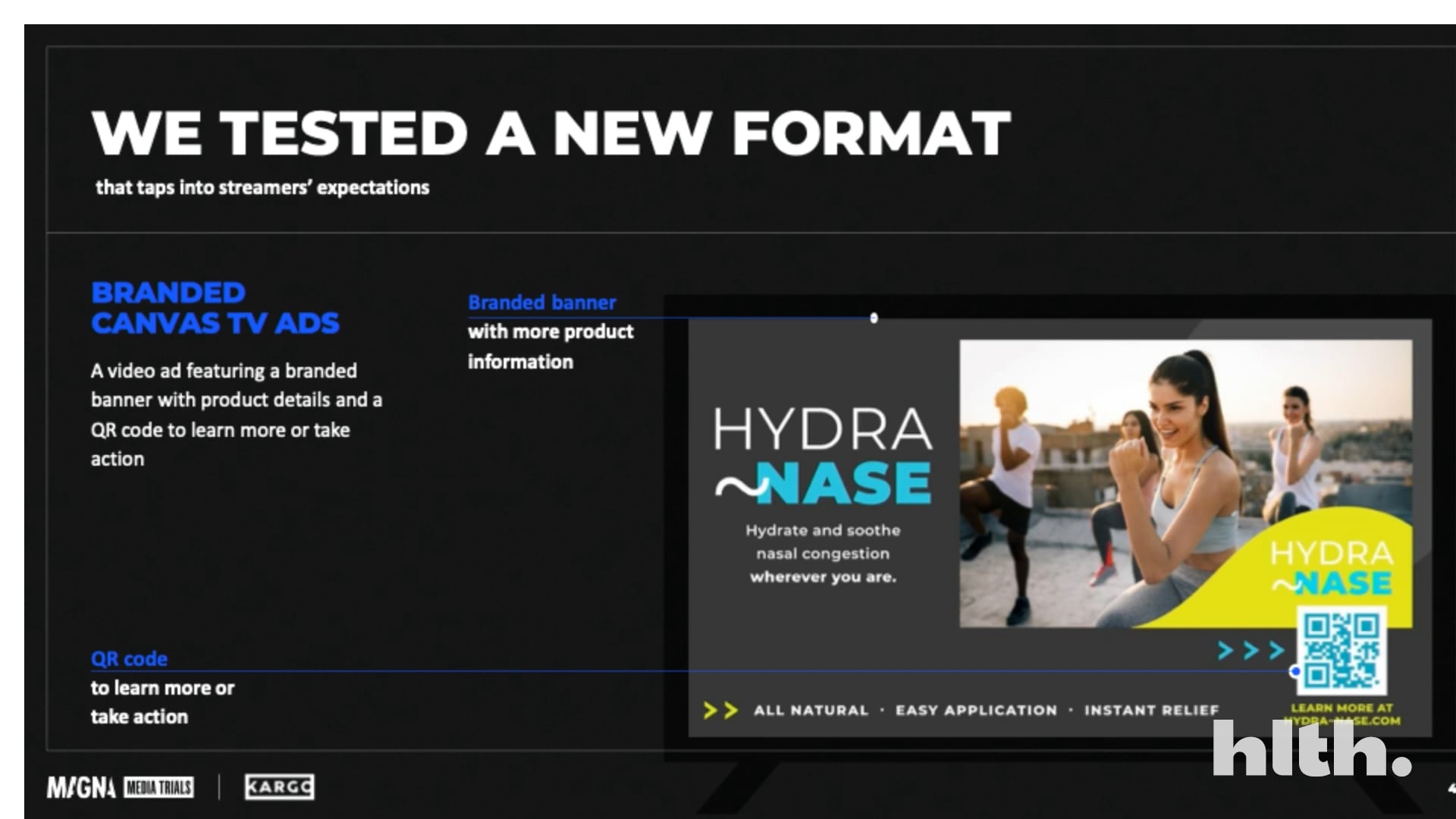Click the title WE TESTED A NEW FORMAT
Viewport: 1456px width, 819px height.
pyautogui.click(x=551, y=133)
